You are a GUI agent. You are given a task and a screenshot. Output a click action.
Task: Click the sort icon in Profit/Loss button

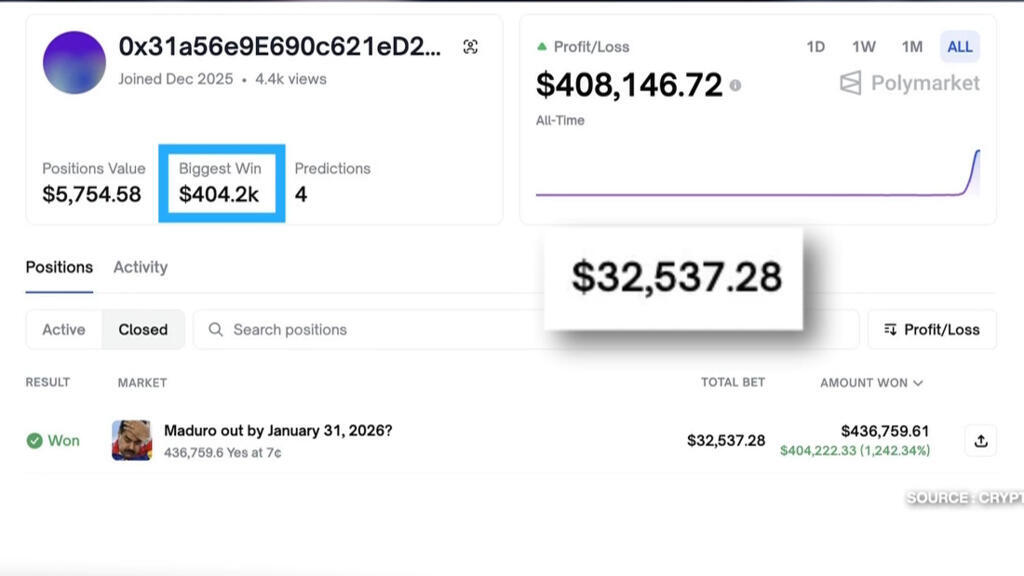click(x=890, y=329)
